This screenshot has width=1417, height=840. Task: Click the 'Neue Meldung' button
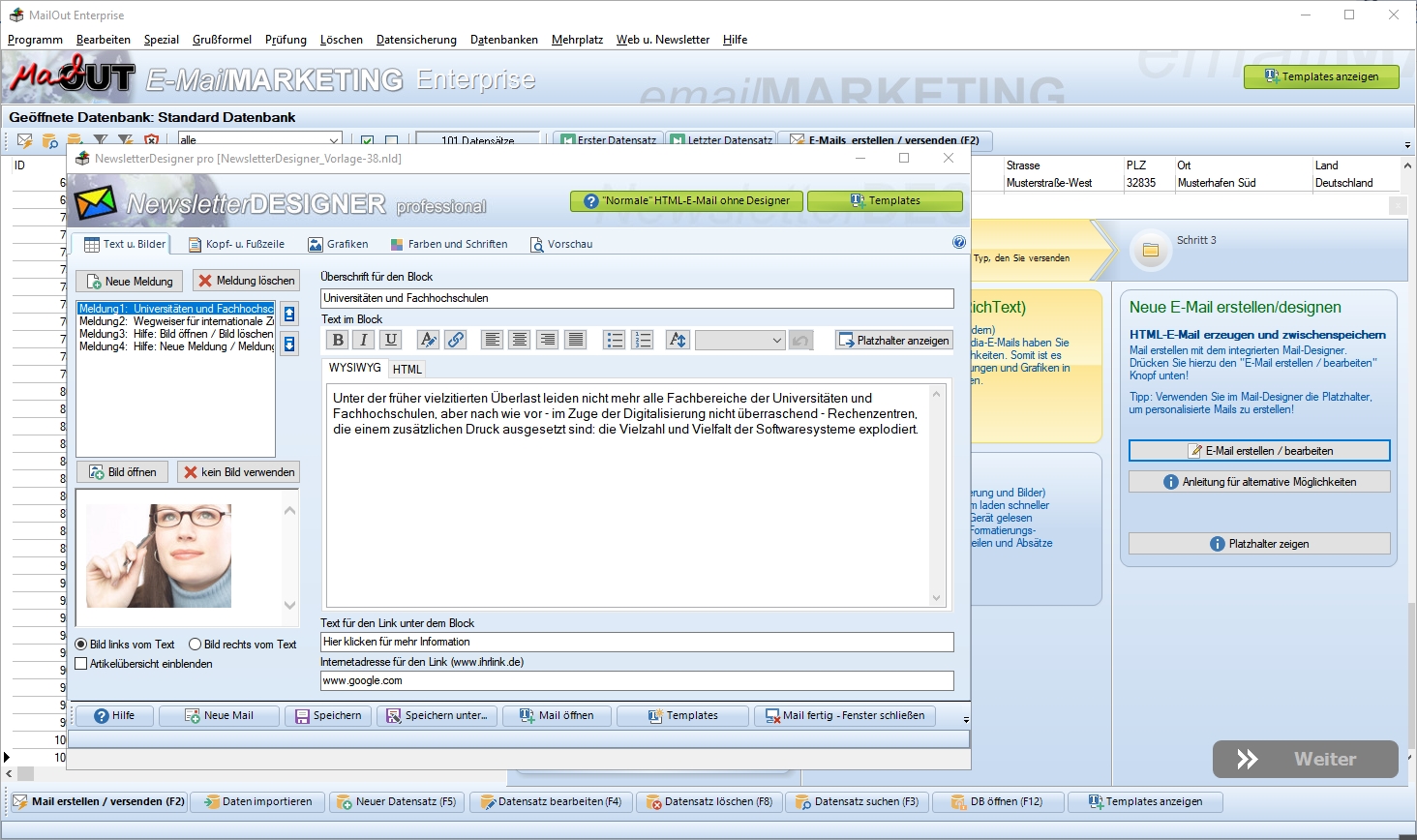(130, 282)
